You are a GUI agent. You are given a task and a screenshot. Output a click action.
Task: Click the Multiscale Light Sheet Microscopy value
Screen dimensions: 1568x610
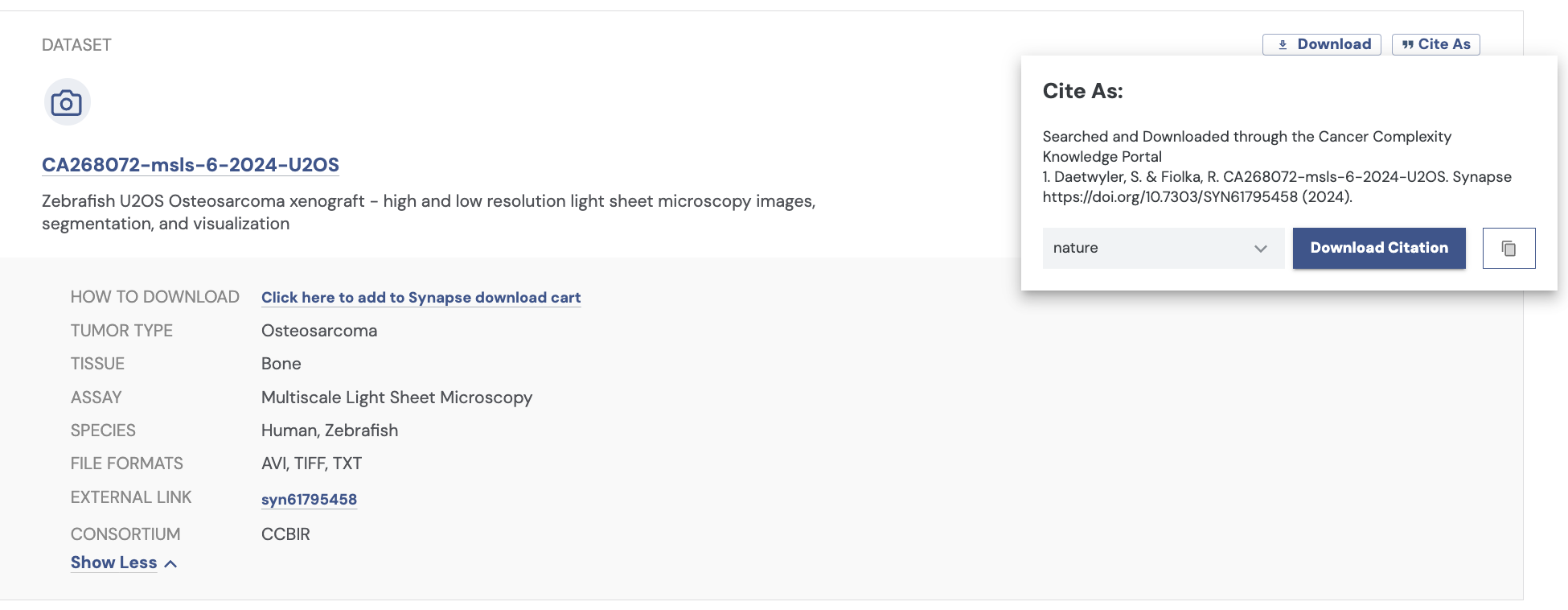coord(396,398)
